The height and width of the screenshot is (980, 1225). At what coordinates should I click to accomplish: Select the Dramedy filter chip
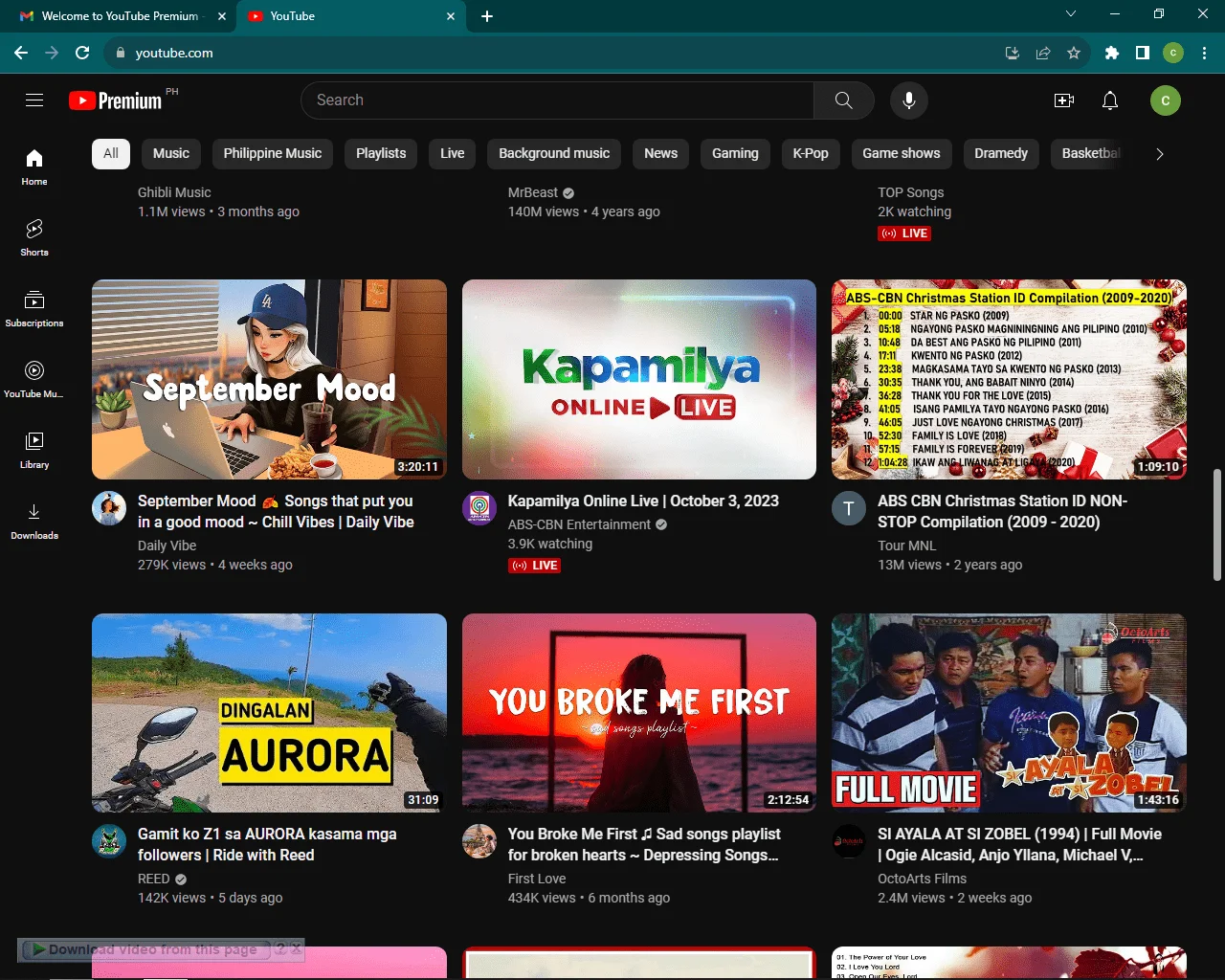click(1001, 153)
